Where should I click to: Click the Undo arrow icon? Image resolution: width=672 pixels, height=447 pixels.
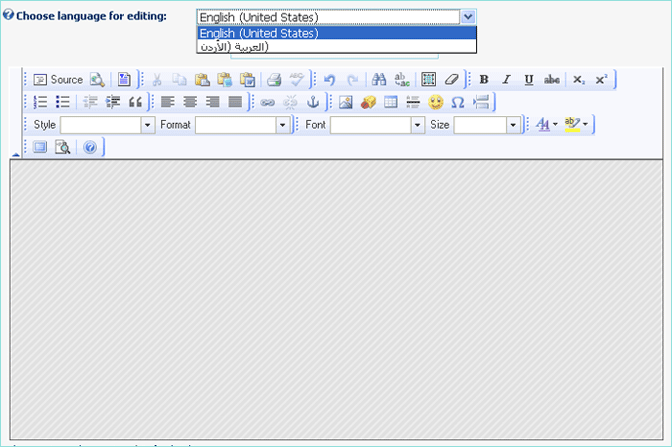click(329, 80)
